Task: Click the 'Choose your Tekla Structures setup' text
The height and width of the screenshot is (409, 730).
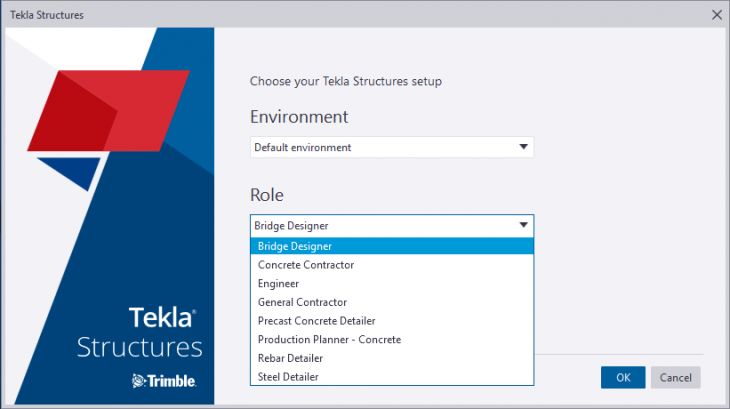Action: [x=345, y=80]
